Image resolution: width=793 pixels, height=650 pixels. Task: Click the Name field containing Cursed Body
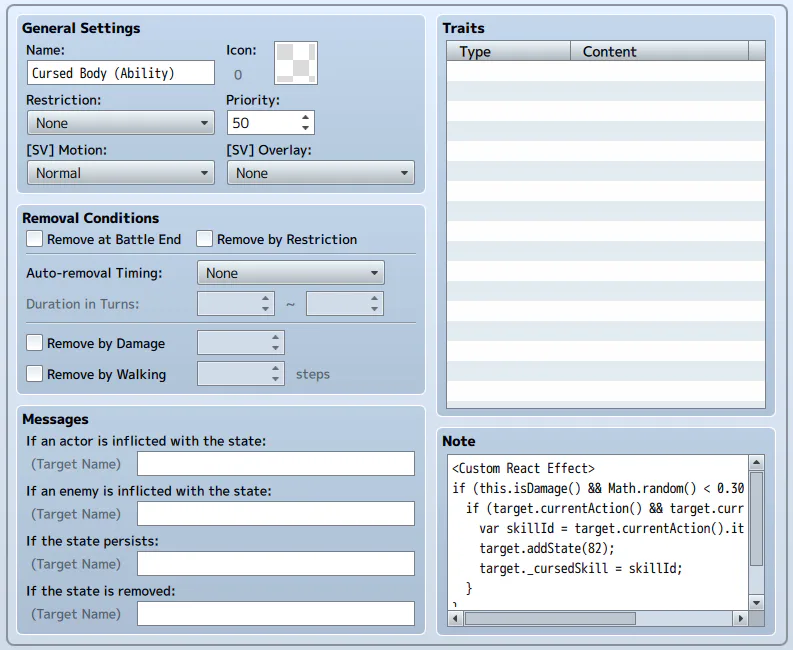121,73
